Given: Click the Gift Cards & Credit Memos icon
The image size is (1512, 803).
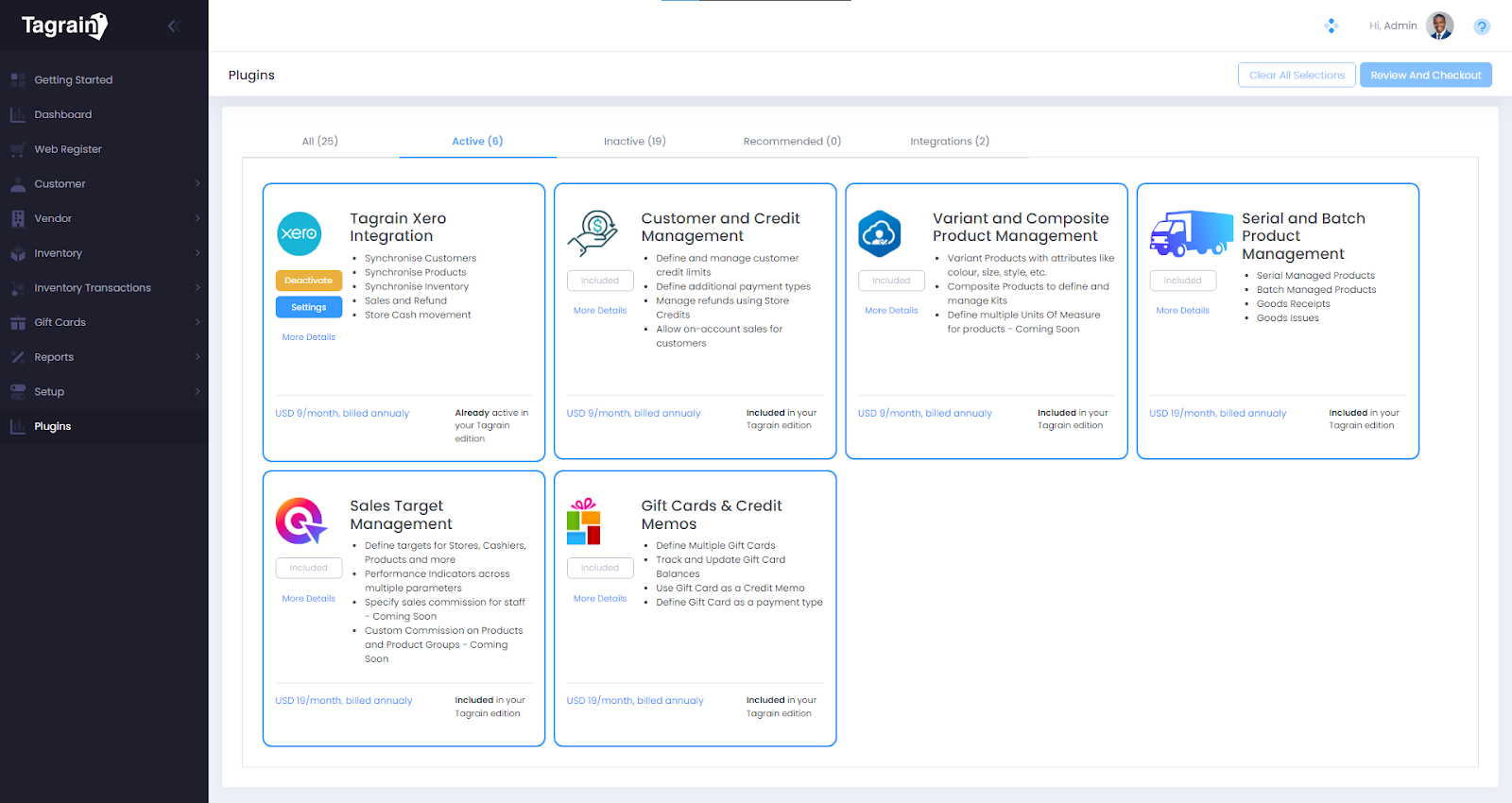Looking at the screenshot, I should click(584, 521).
